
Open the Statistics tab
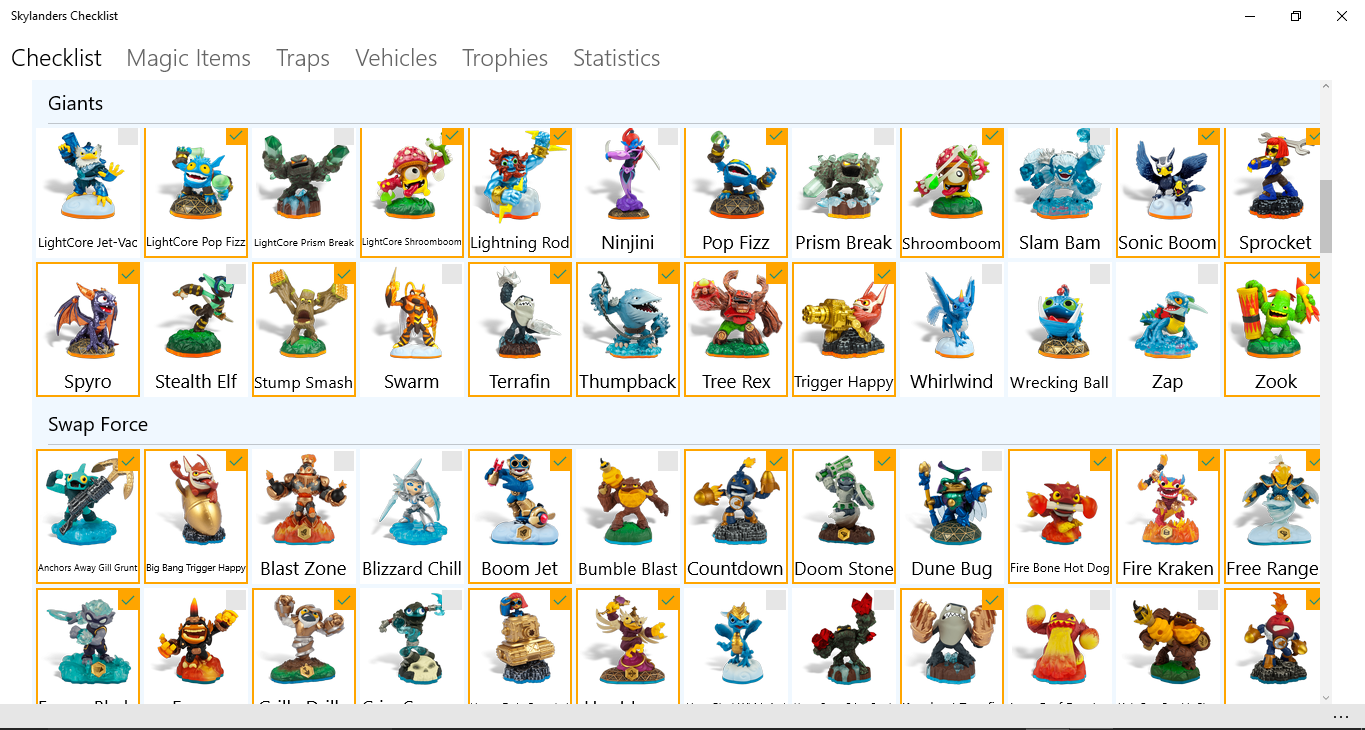click(616, 58)
